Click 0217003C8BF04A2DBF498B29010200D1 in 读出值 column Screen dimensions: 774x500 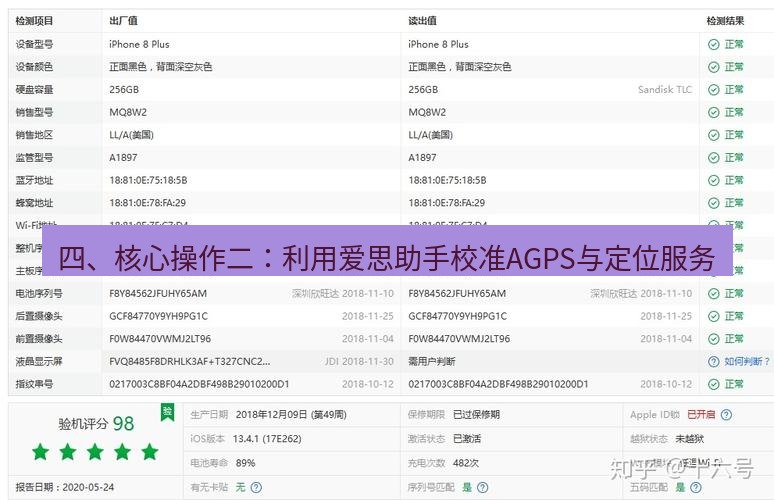coord(498,385)
